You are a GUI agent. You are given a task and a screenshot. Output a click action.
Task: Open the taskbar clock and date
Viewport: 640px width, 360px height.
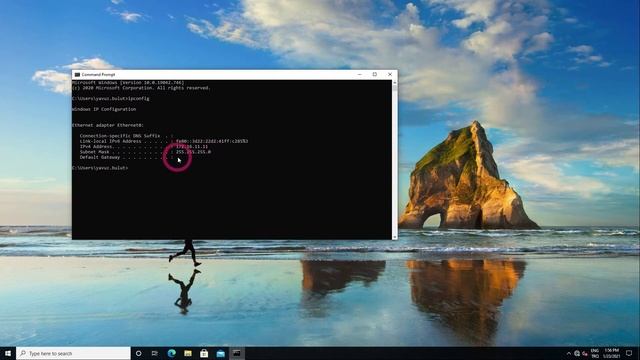click(x=612, y=353)
